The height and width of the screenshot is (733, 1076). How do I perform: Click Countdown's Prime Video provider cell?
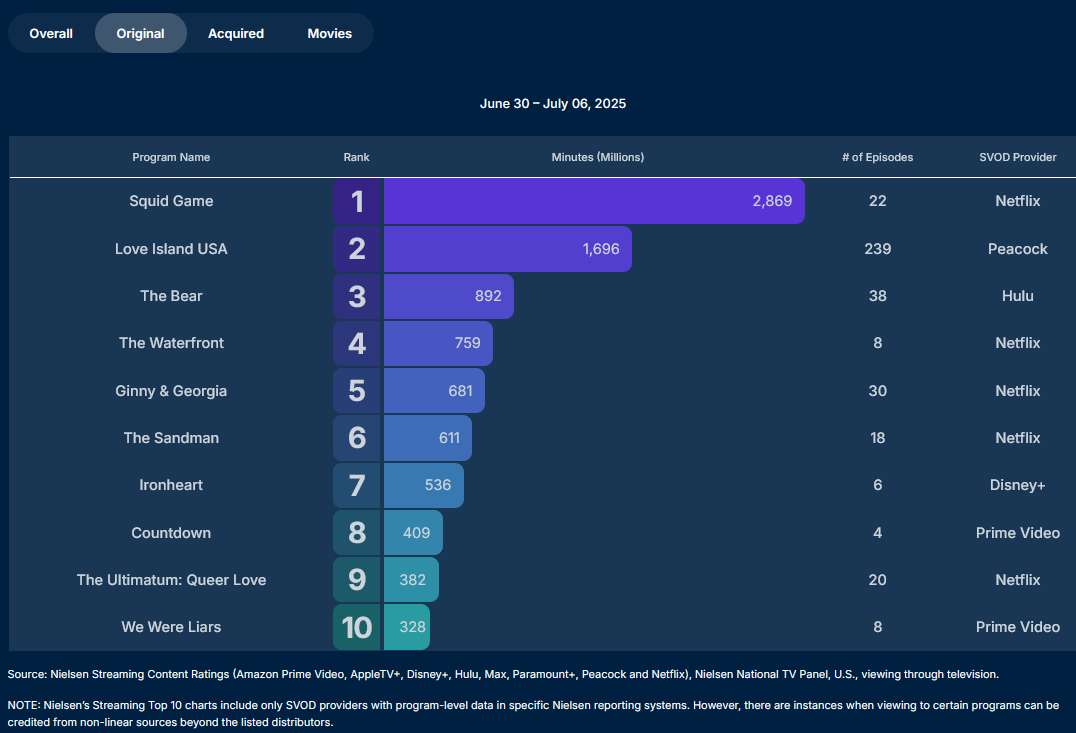tap(1018, 533)
